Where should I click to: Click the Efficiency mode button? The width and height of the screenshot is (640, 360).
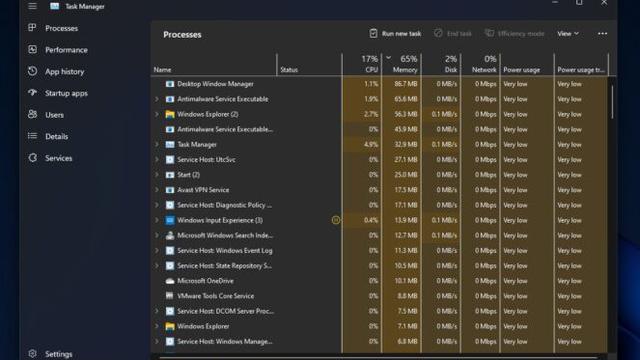tap(514, 33)
